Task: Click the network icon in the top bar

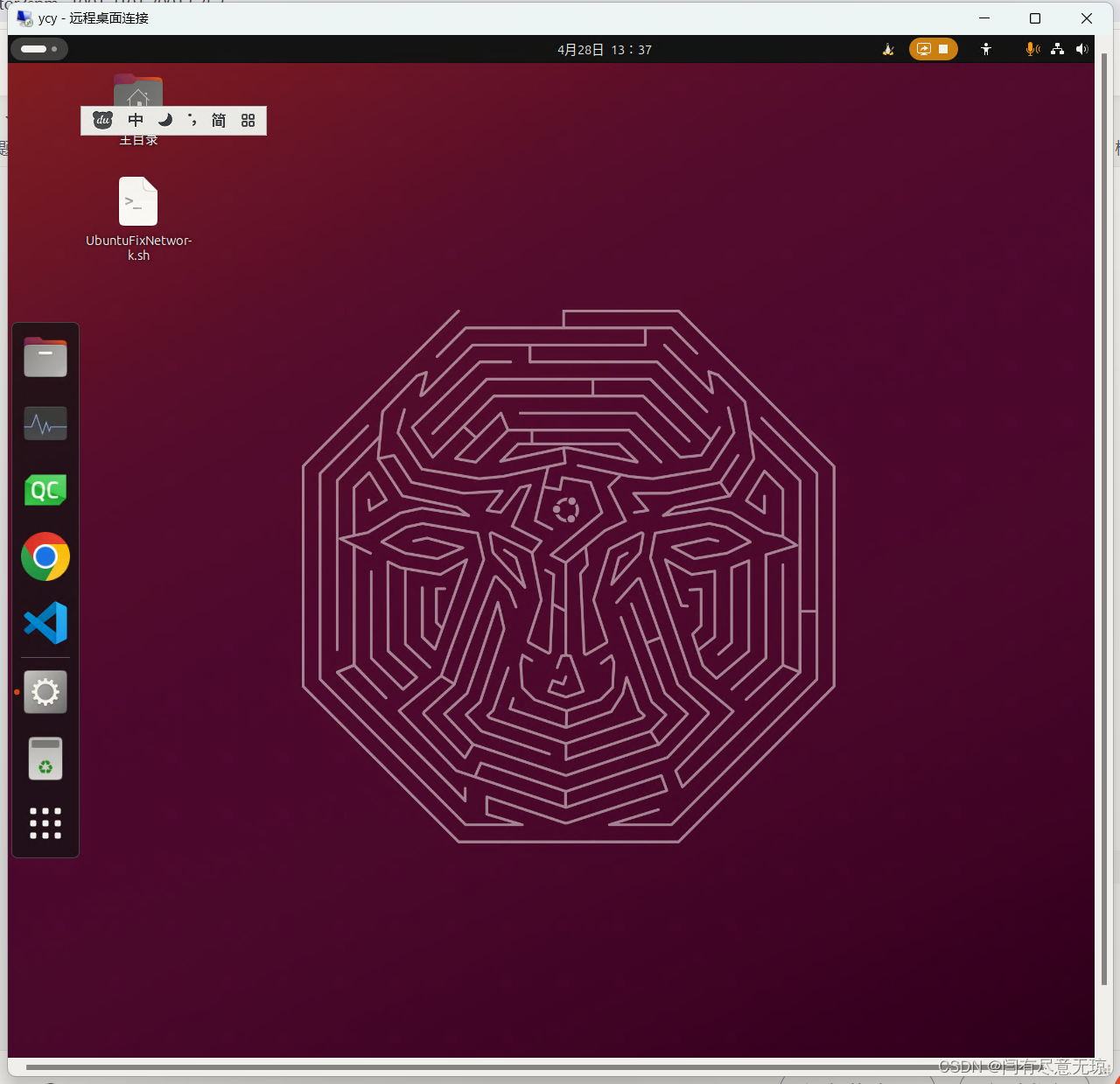Action: pyautogui.click(x=1057, y=49)
